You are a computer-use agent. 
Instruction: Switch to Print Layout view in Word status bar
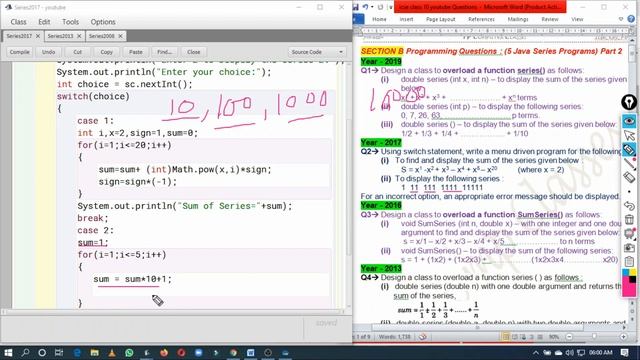pyautogui.click(x=506, y=337)
